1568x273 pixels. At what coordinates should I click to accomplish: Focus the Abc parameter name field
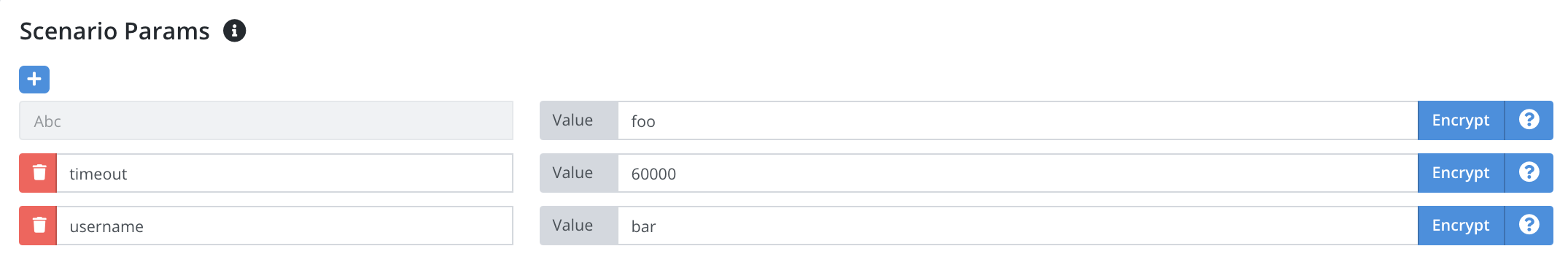pos(266,120)
